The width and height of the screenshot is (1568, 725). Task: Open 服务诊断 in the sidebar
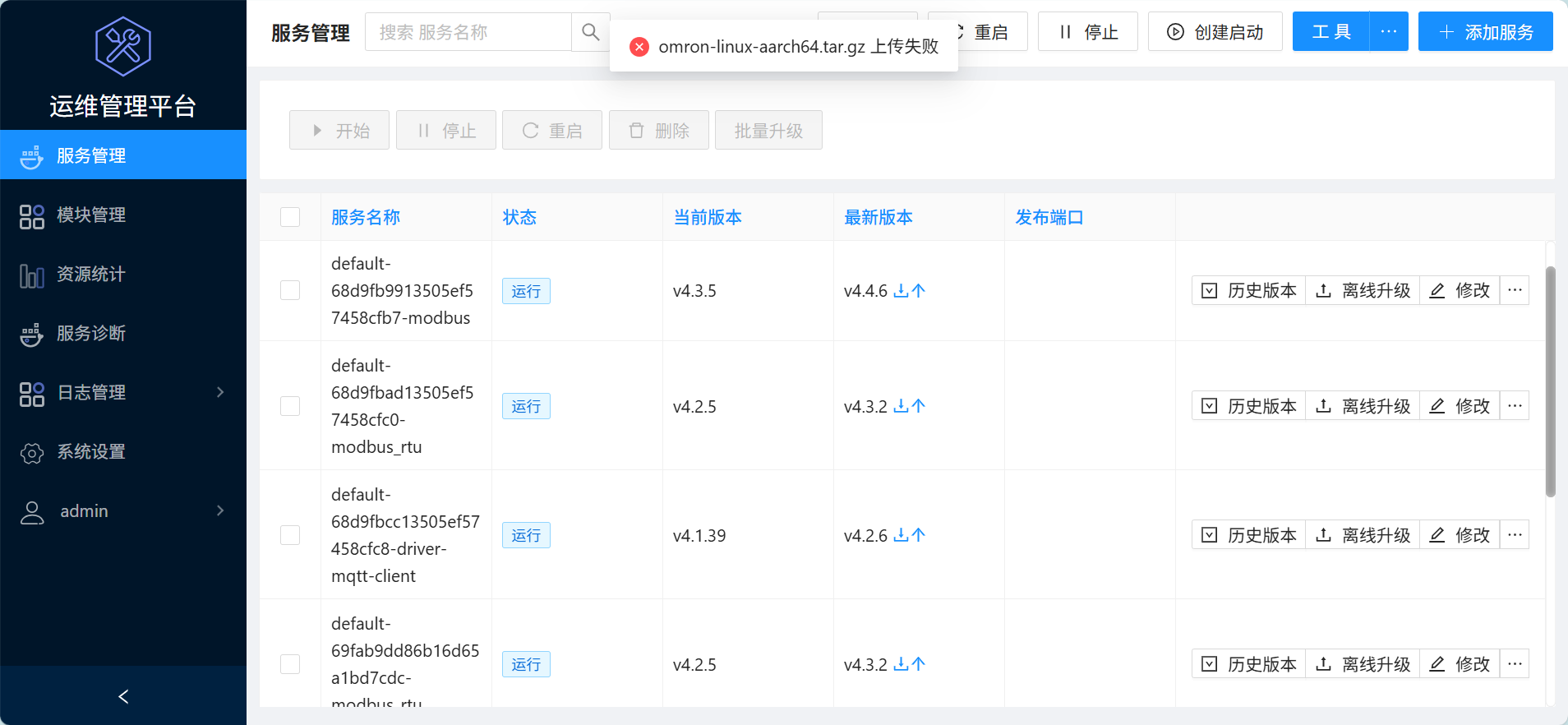(x=123, y=334)
